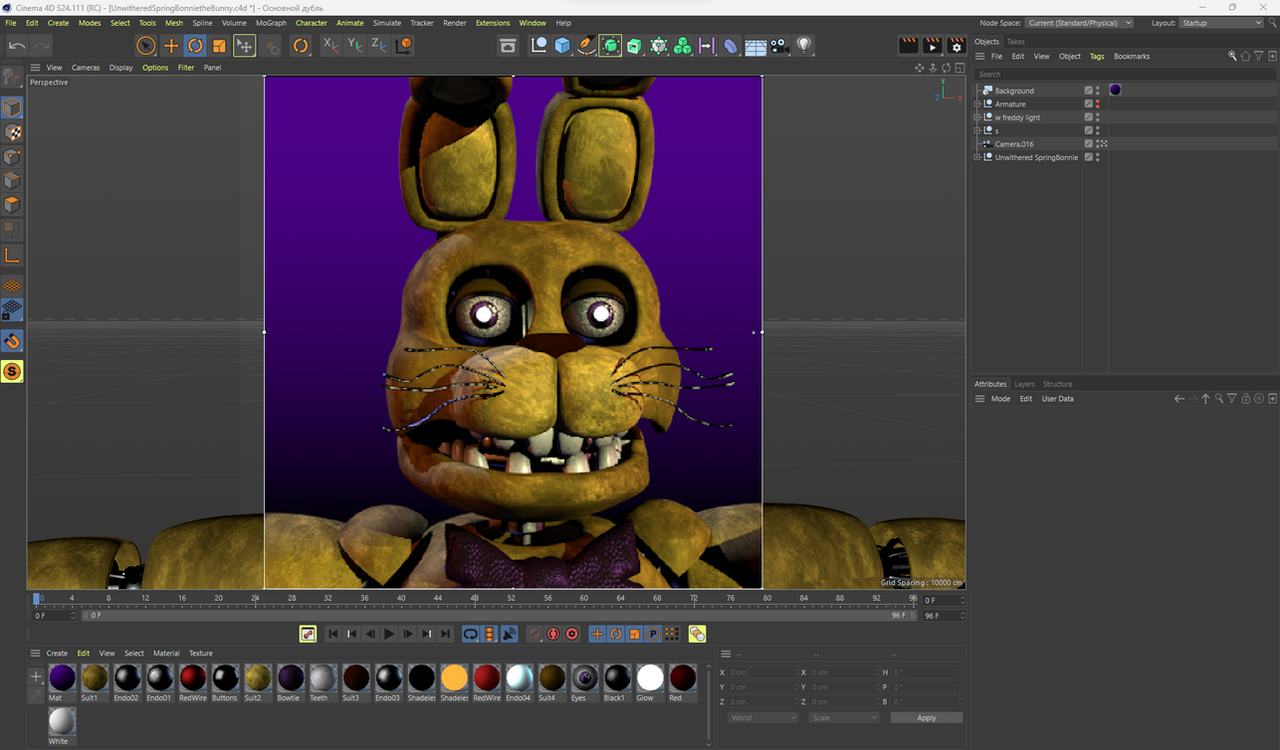Image resolution: width=1280 pixels, height=750 pixels.
Task: Open the Tags menu in Objects panel
Action: pyautogui.click(x=1097, y=57)
